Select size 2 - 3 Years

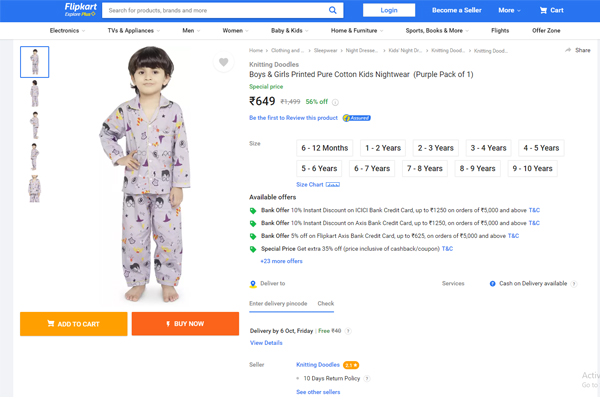pos(435,148)
